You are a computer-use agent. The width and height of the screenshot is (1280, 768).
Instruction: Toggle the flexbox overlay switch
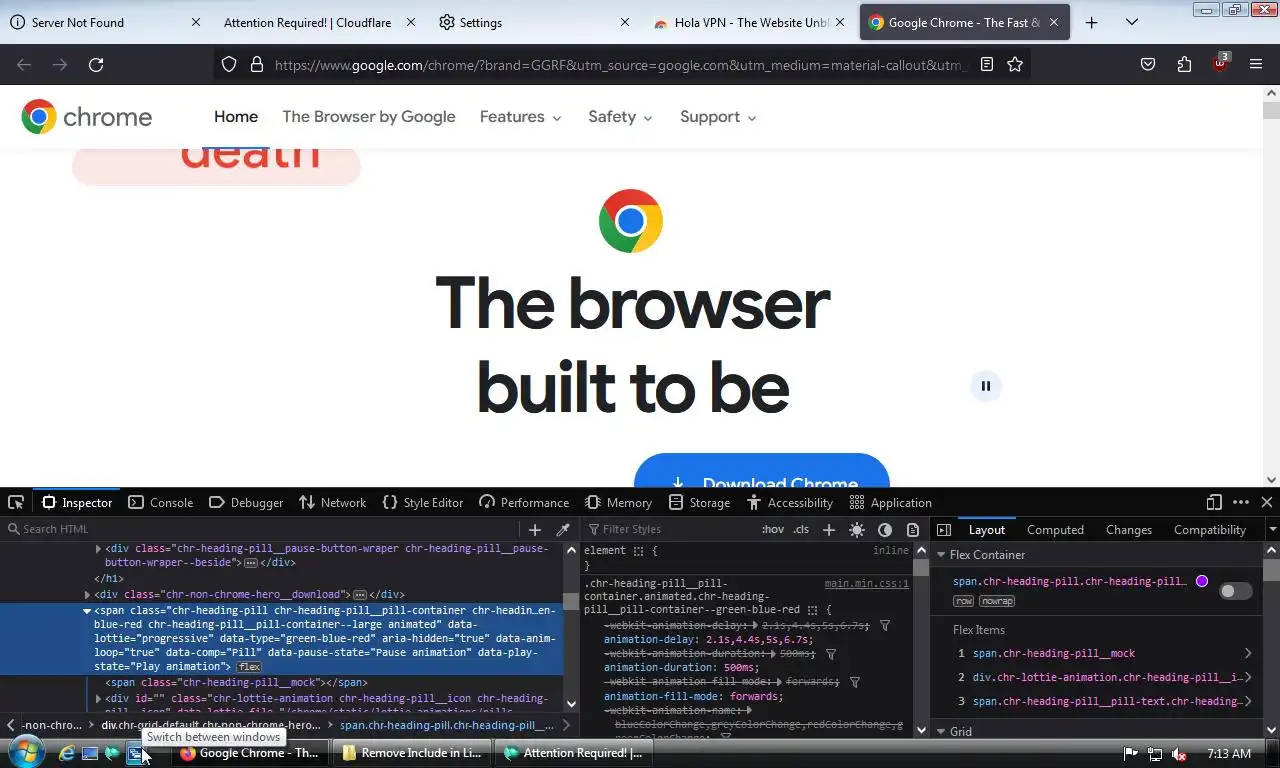point(1235,591)
